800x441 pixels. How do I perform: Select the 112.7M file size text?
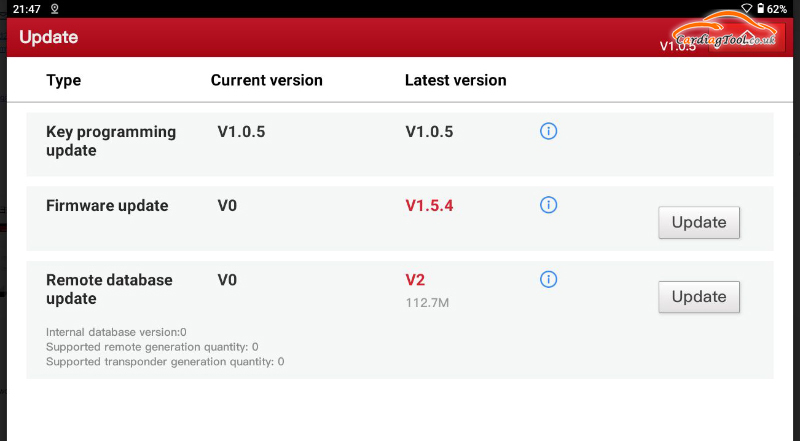427,303
